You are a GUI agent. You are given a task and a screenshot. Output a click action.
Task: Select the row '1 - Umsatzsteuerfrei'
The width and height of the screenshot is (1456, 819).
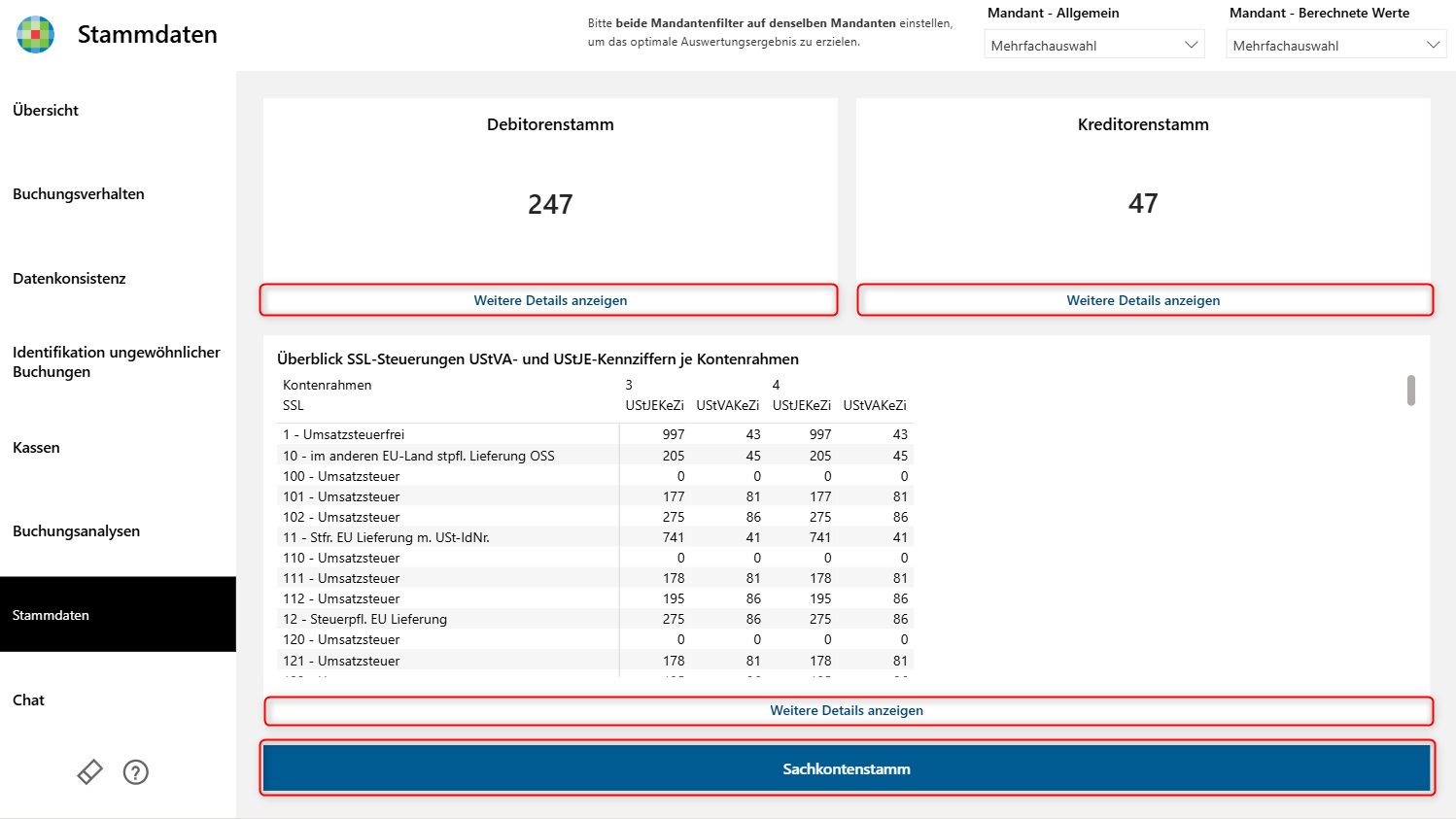click(595, 434)
